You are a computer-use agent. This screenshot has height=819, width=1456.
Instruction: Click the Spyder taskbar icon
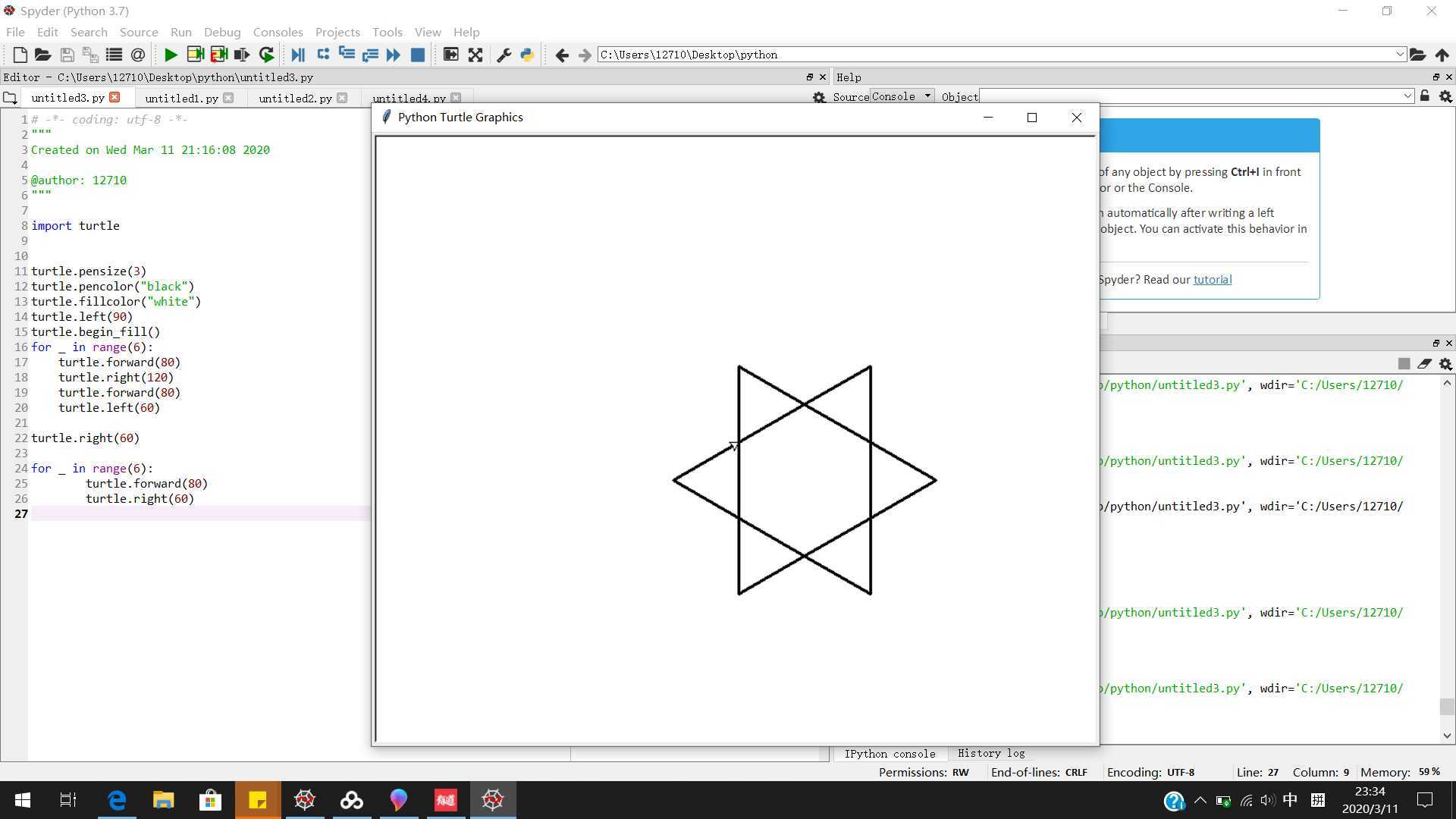coord(493,799)
